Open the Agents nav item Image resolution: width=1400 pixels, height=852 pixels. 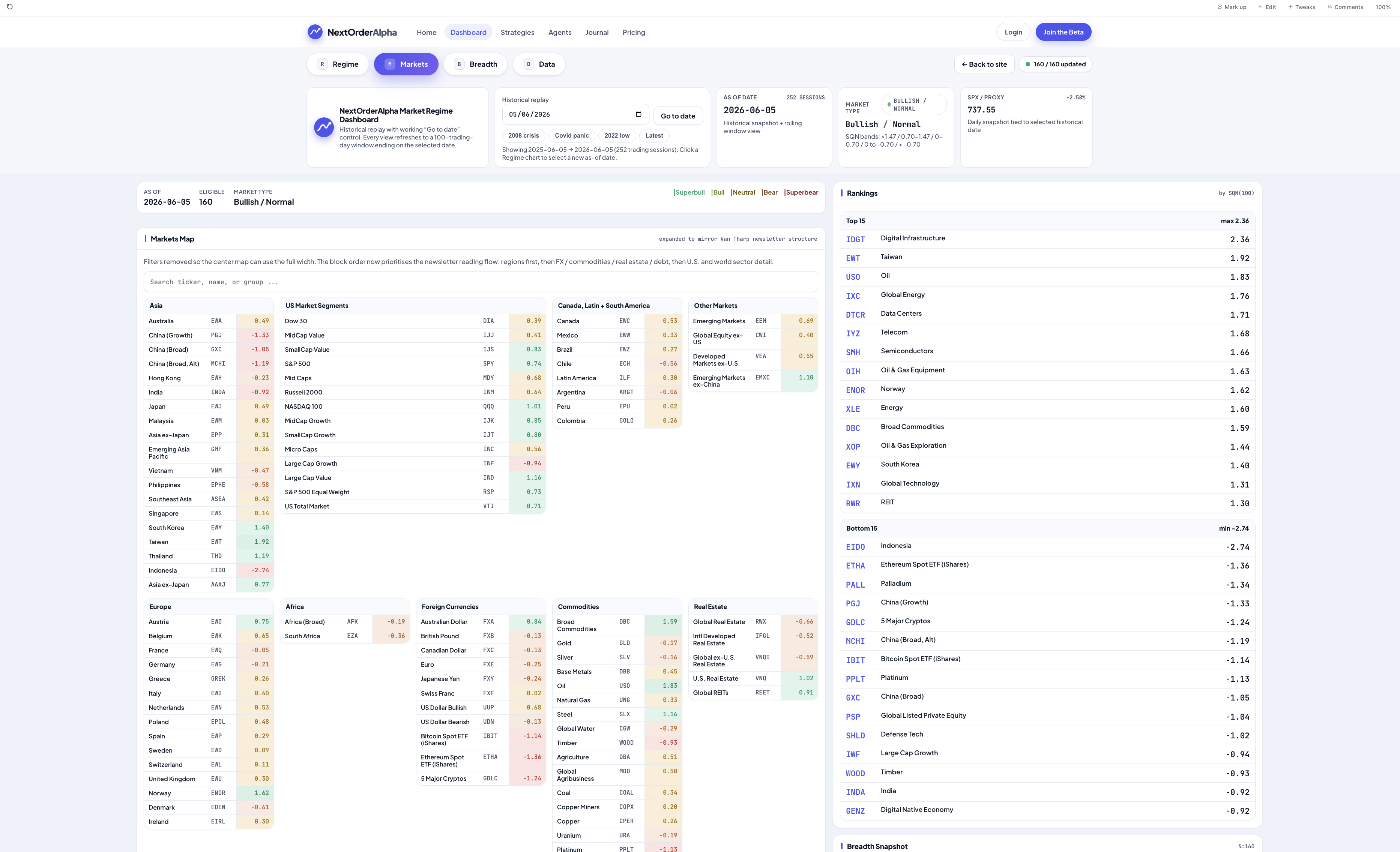[x=560, y=32]
